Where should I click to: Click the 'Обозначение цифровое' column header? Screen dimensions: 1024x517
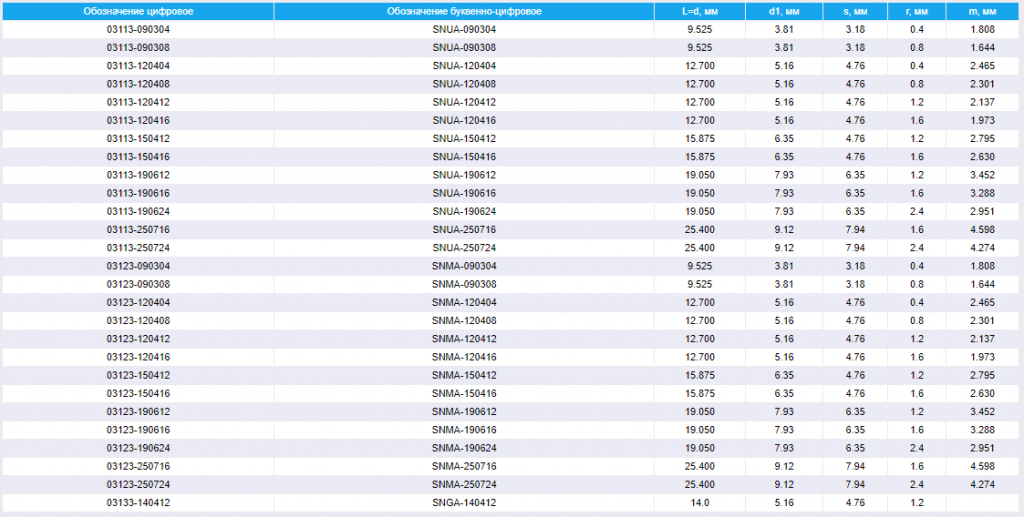click(138, 11)
